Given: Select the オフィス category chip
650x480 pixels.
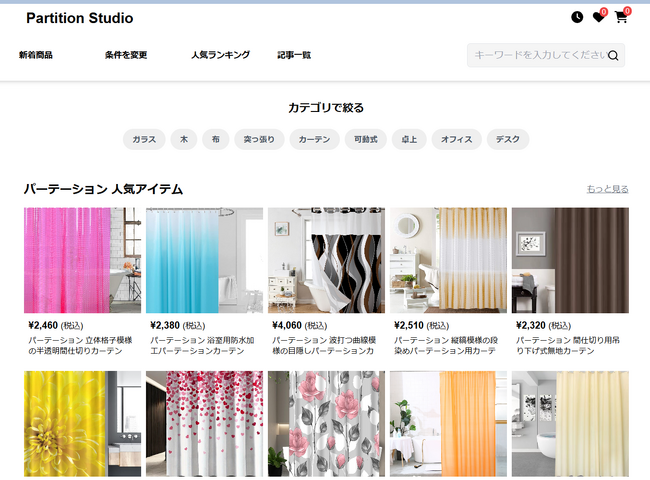Looking at the screenshot, I should pos(456,140).
